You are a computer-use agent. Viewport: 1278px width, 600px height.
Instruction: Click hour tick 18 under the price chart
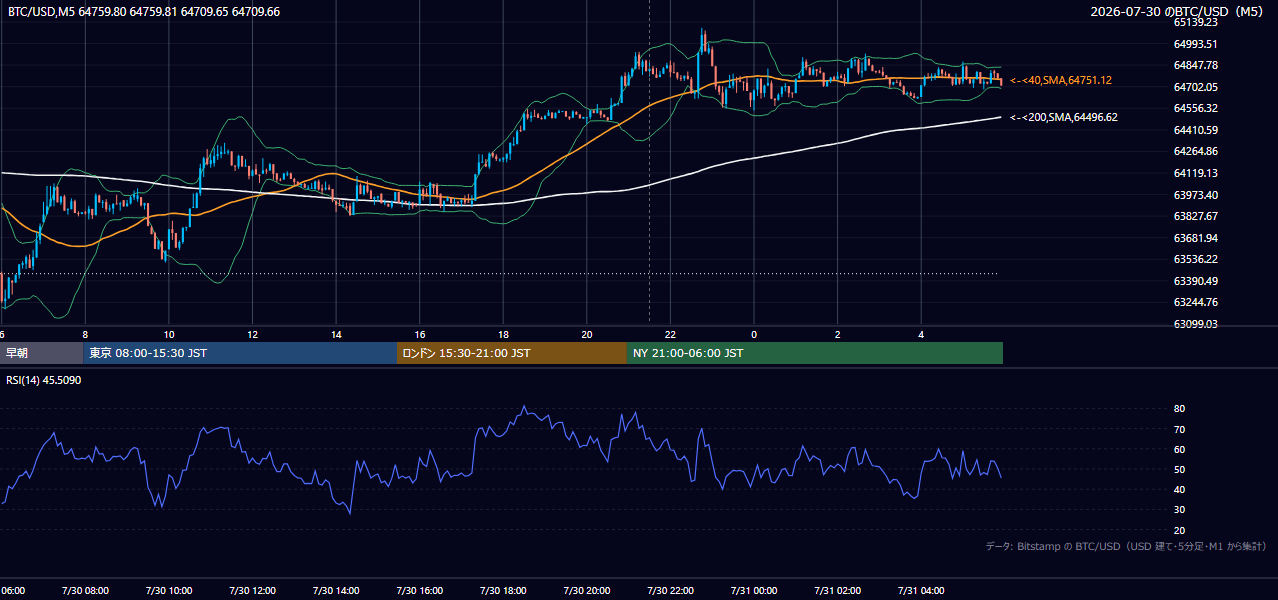503,334
